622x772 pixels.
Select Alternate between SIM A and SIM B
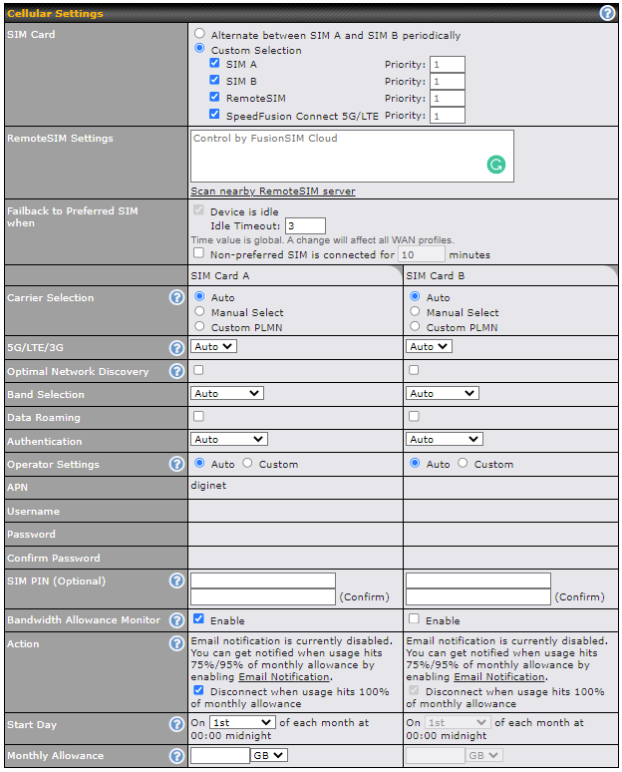(199, 33)
